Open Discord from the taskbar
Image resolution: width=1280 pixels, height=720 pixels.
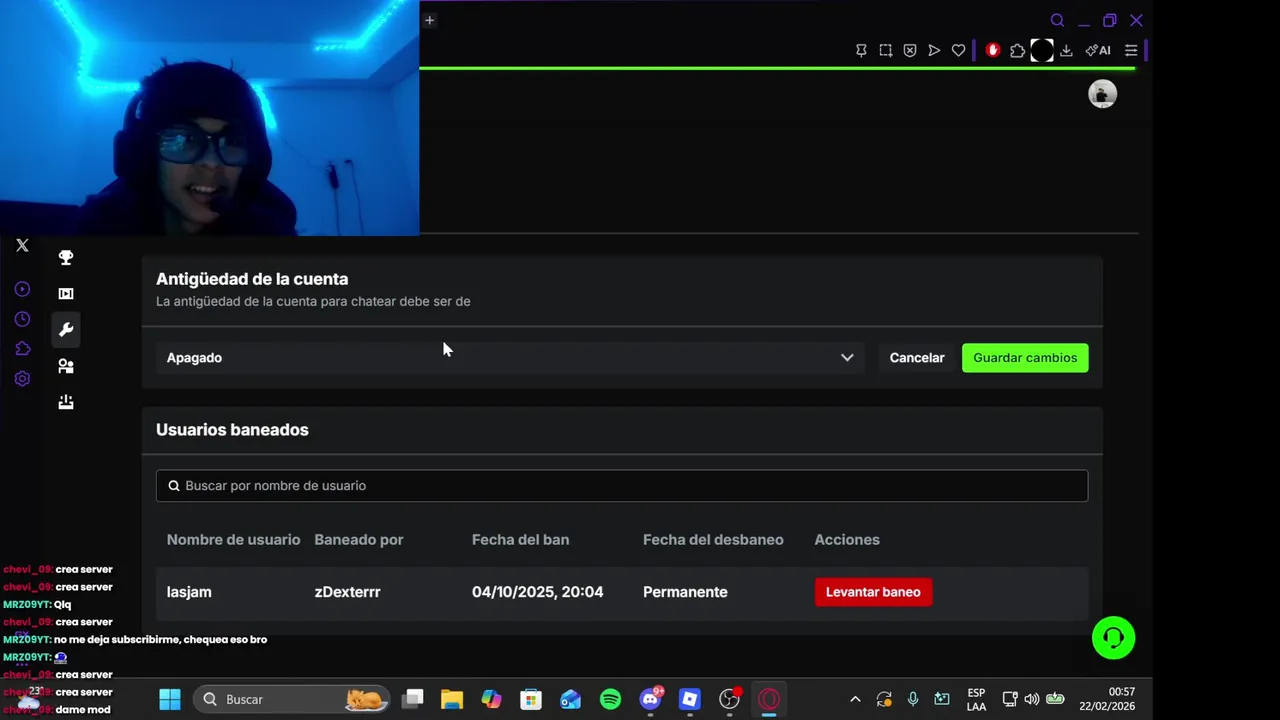point(651,699)
